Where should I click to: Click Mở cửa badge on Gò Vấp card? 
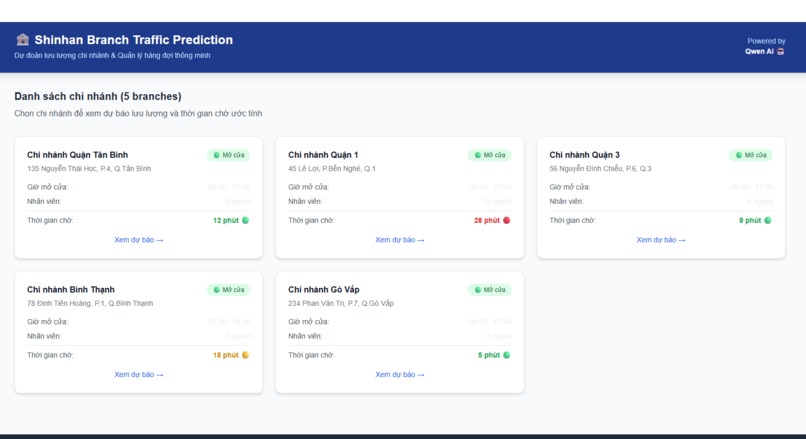(490, 289)
